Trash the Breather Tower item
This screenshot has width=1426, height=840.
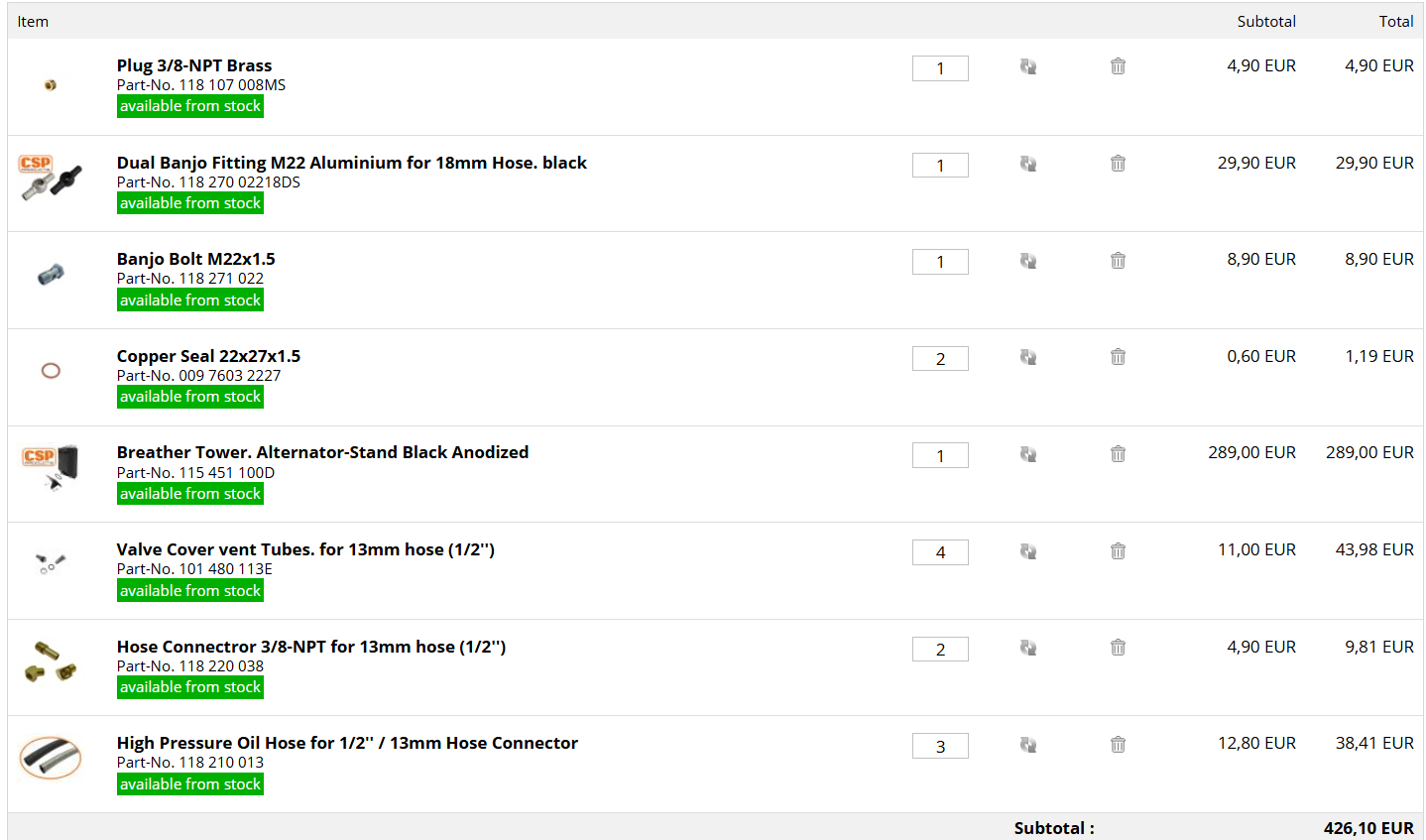[x=1118, y=454]
